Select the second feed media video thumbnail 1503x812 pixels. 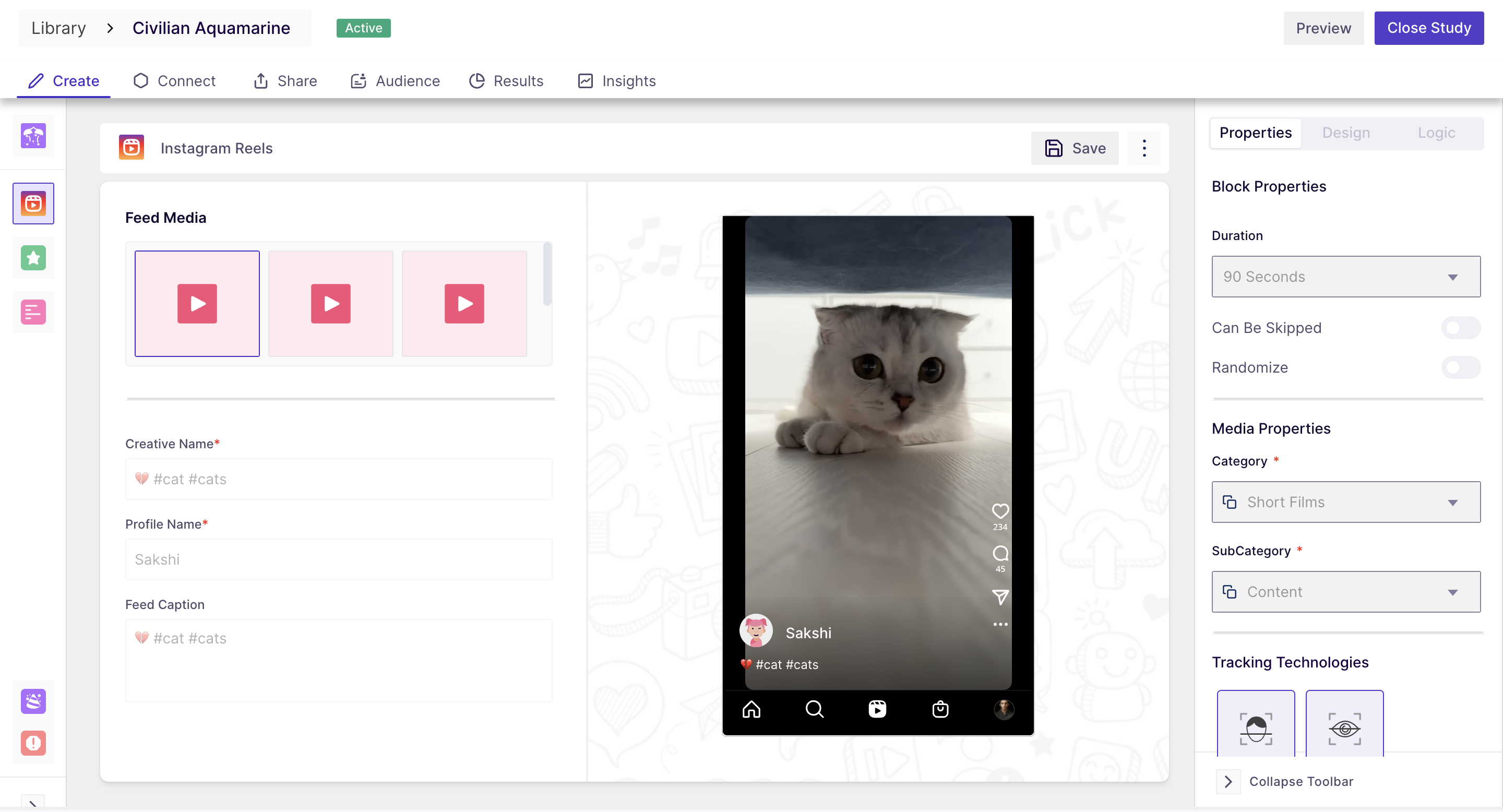[x=331, y=303]
